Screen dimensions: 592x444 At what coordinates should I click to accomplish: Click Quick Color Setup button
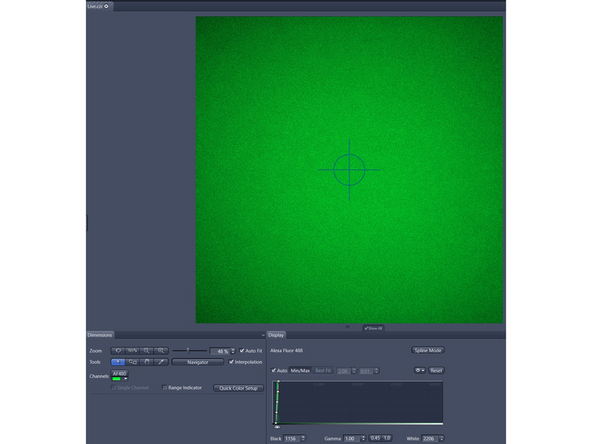[x=238, y=388]
